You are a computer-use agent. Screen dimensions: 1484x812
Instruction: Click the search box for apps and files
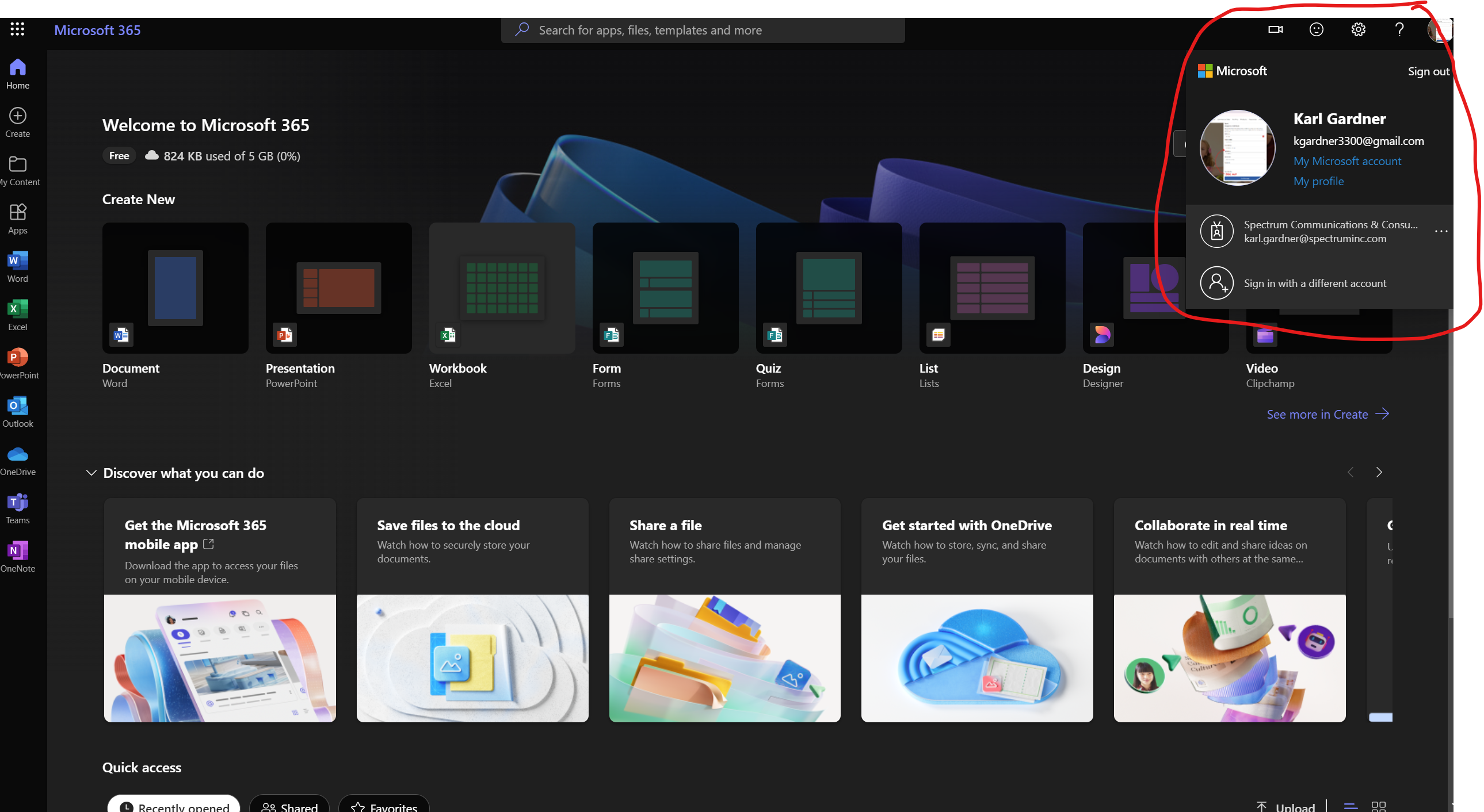[x=703, y=30]
